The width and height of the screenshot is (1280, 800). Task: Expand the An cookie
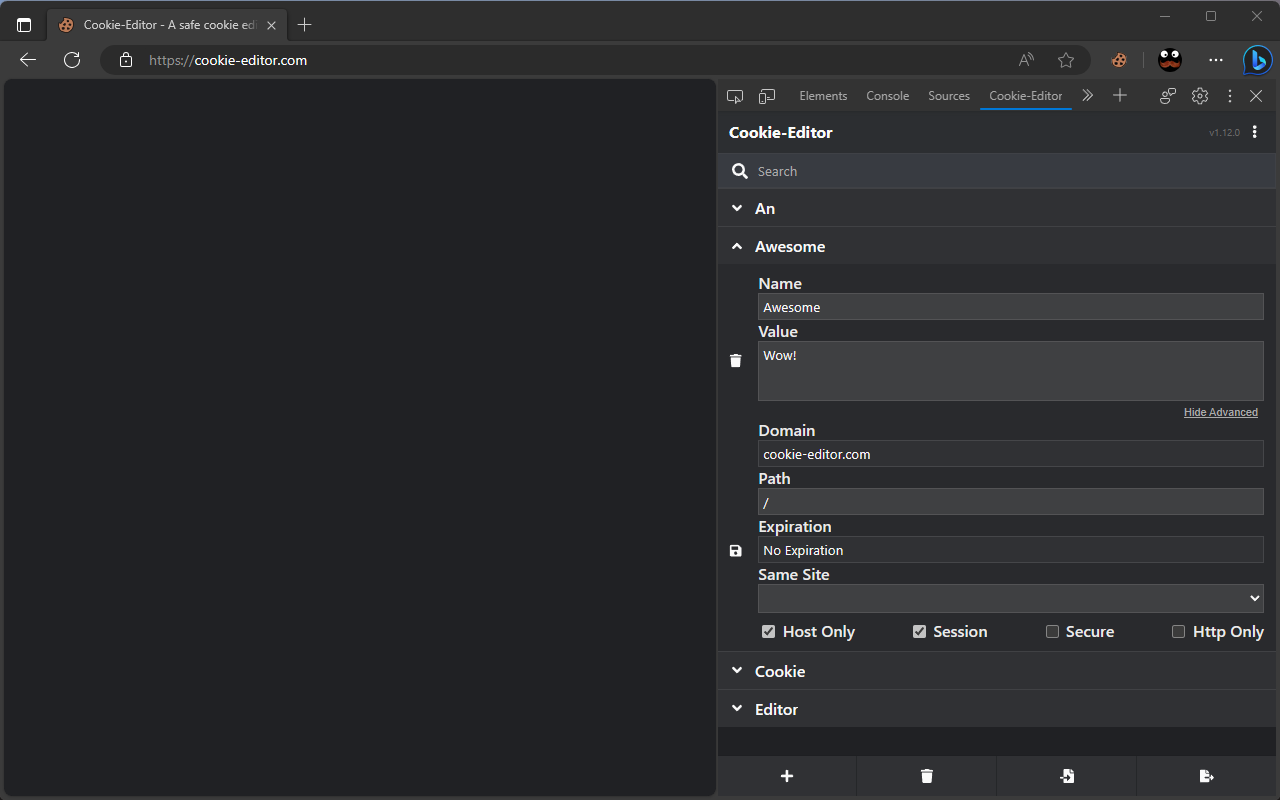(x=997, y=208)
